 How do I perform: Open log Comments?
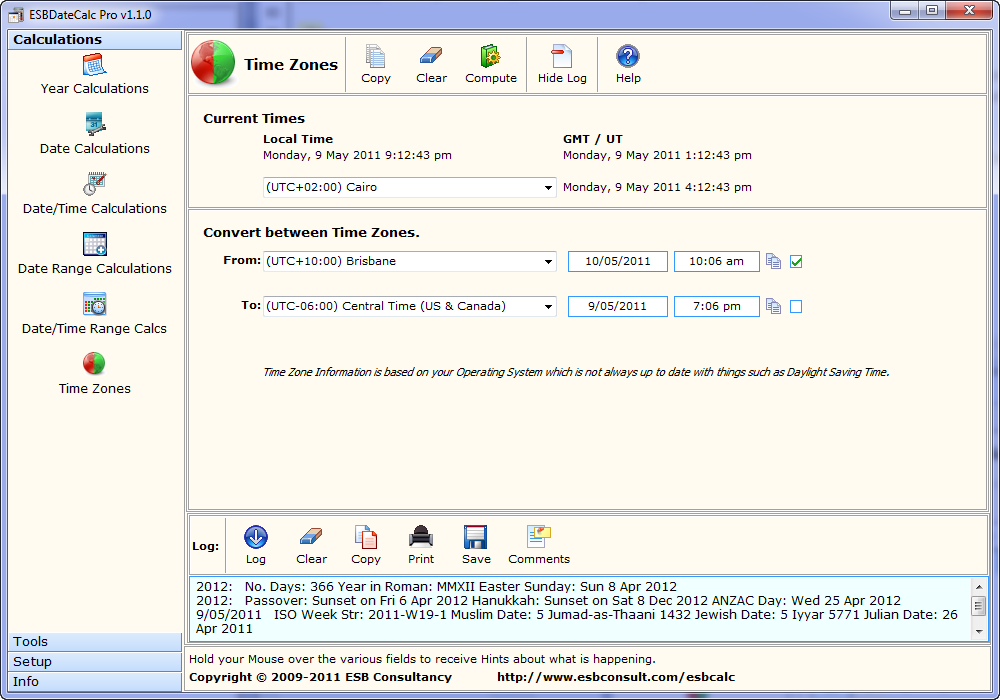[539, 545]
